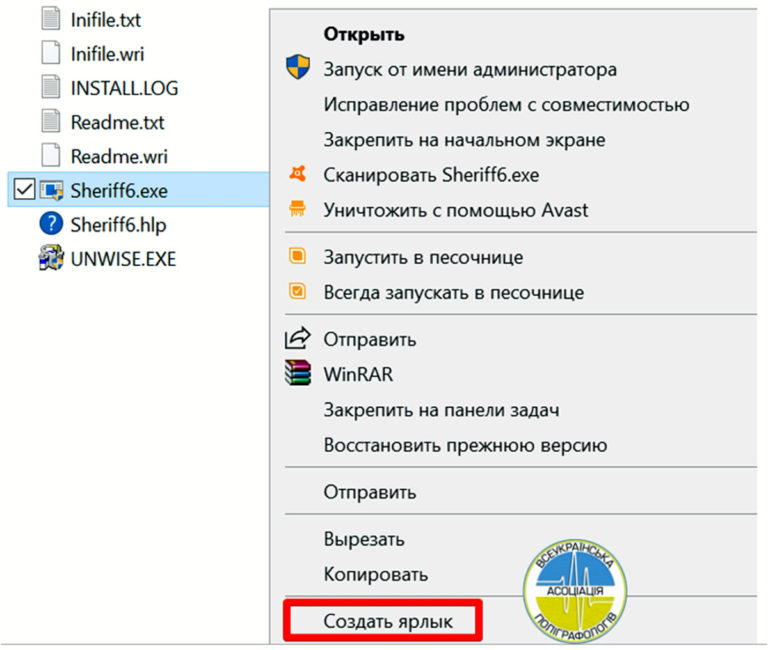The width and height of the screenshot is (768, 650).
Task: Select Открыть at top of menu
Action: (x=364, y=34)
